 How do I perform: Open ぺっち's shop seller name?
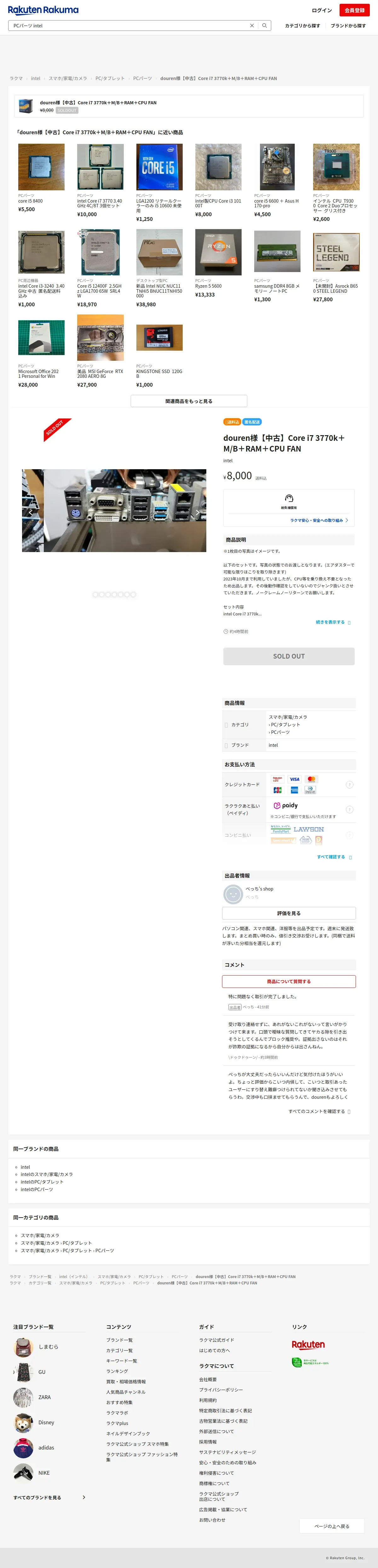259,889
